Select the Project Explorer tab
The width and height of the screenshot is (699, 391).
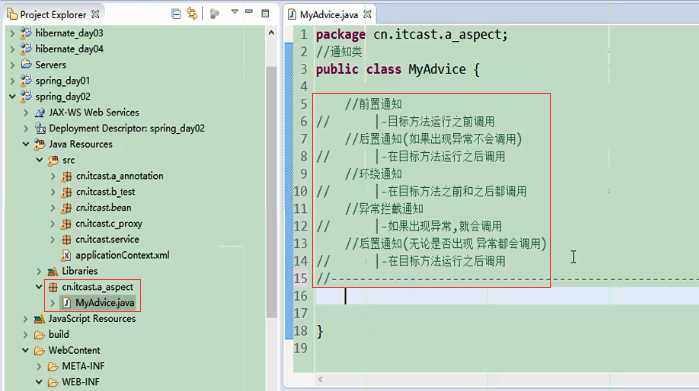[53, 15]
